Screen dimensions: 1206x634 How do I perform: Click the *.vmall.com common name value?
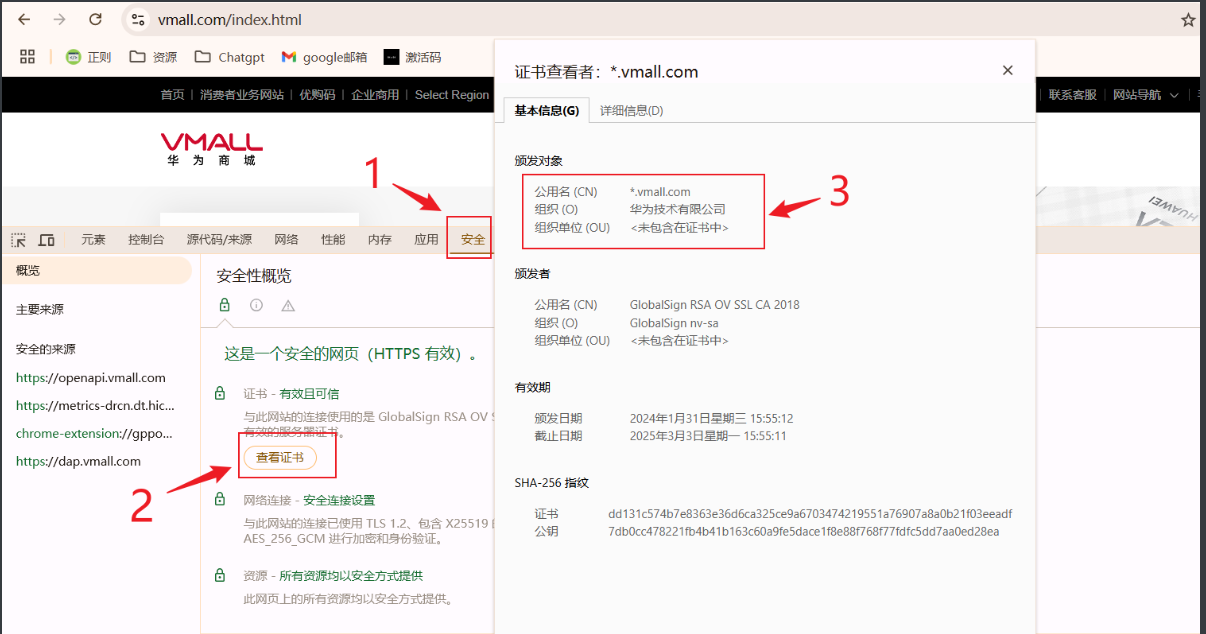coord(660,192)
